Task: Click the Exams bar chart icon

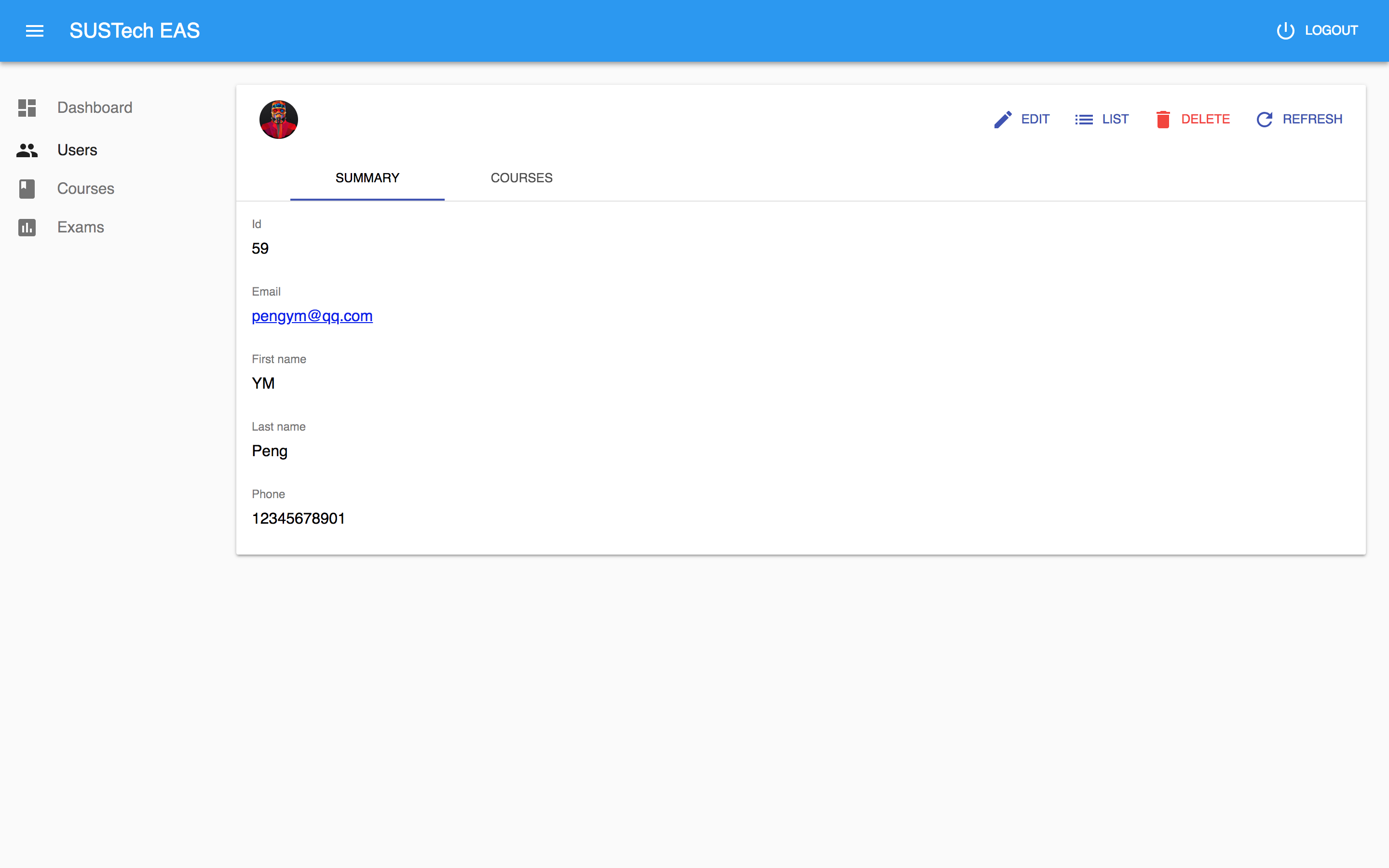Action: point(27,227)
